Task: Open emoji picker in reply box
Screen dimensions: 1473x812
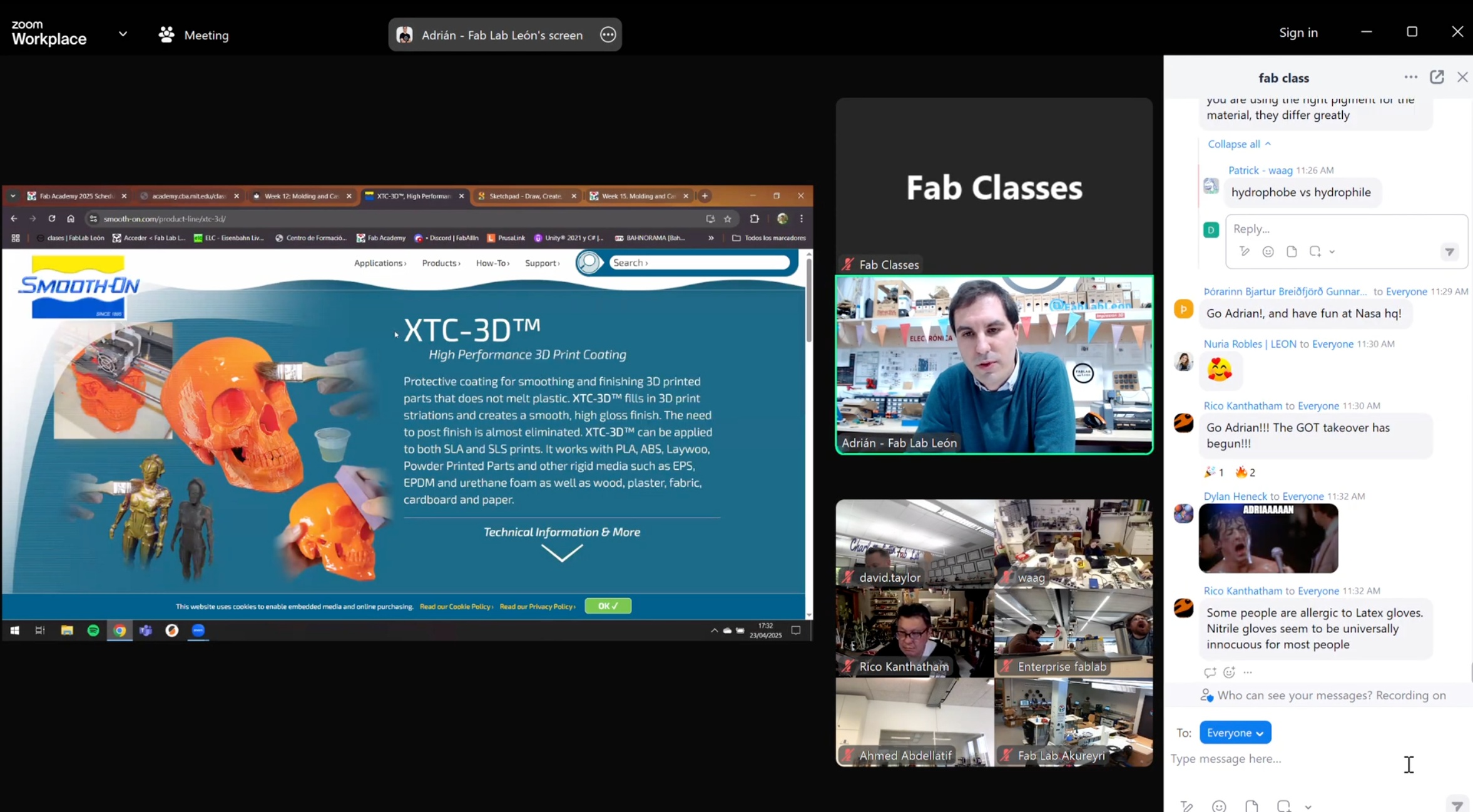Action: click(x=1268, y=251)
